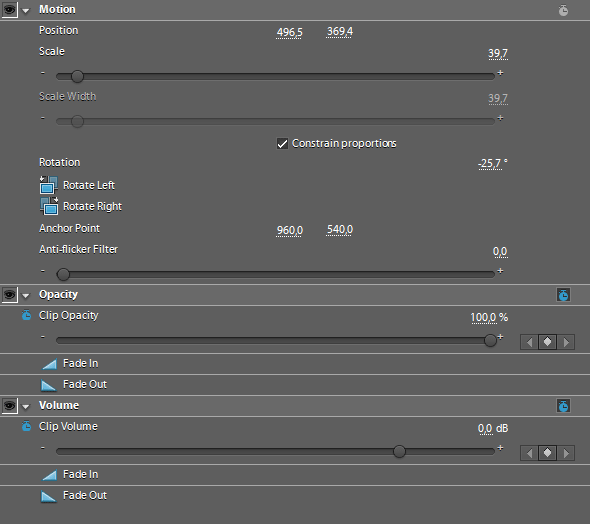Collapse the Opacity section
This screenshot has width=590, height=524.
click(x=26, y=296)
